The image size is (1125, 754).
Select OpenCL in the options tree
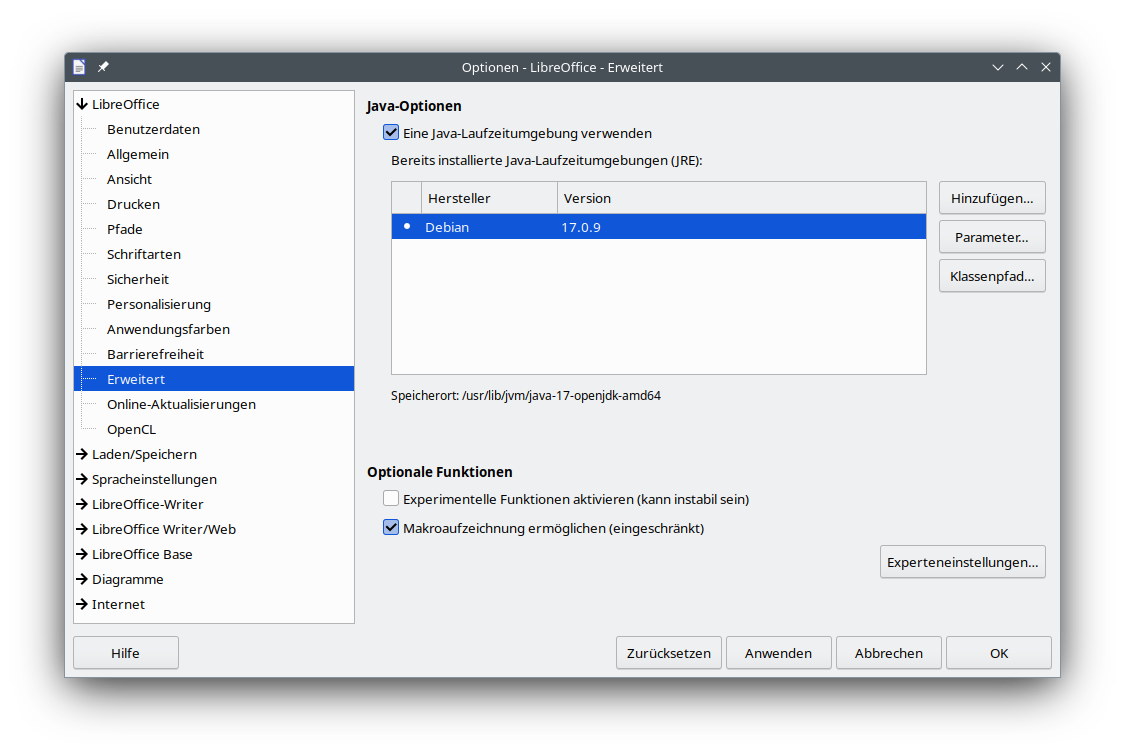pos(131,430)
